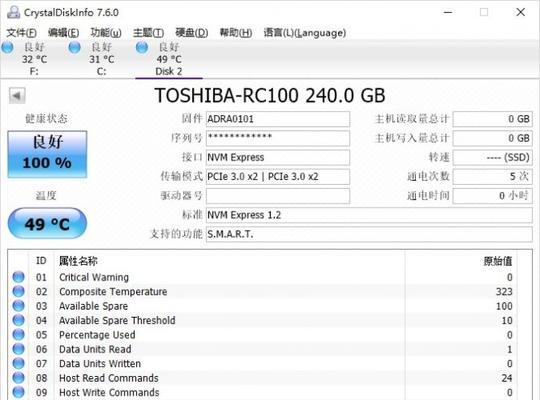The height and width of the screenshot is (400, 540).
Task: Click the standard field NVM Express 1.2
Action: 369,215
